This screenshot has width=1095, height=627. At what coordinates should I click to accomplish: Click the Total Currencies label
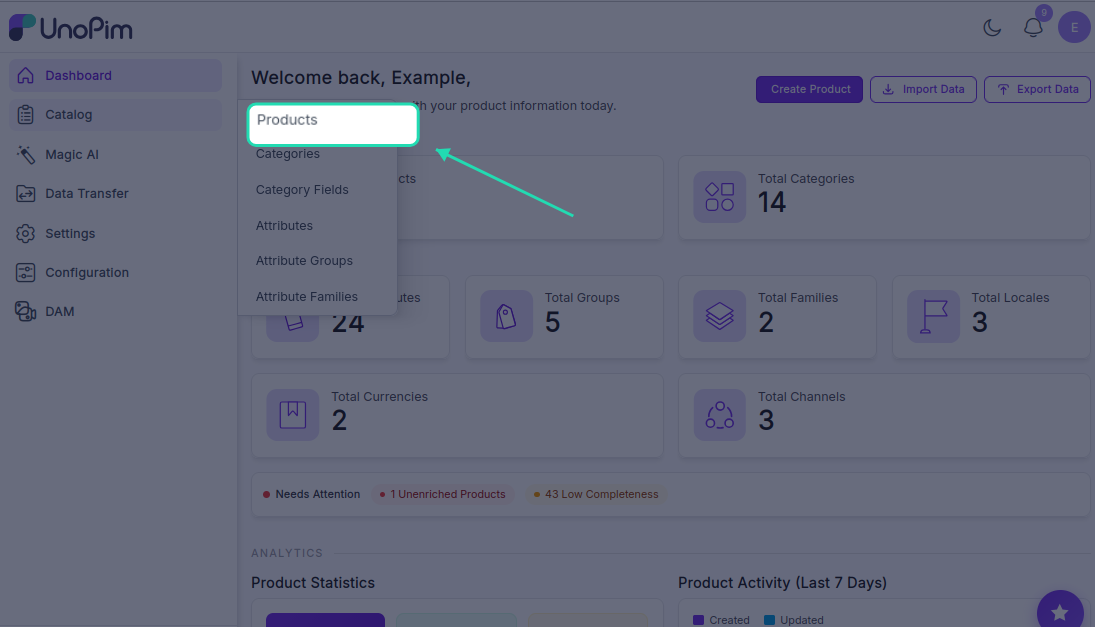click(379, 397)
